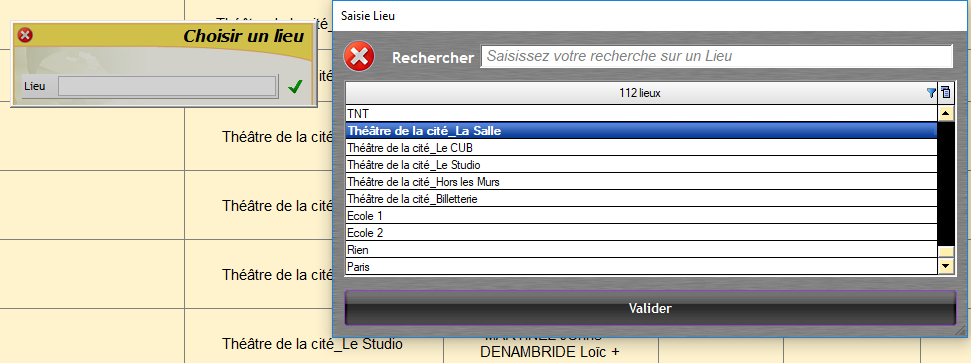Click the scroll up arrow of the lieux list

pos(946,113)
